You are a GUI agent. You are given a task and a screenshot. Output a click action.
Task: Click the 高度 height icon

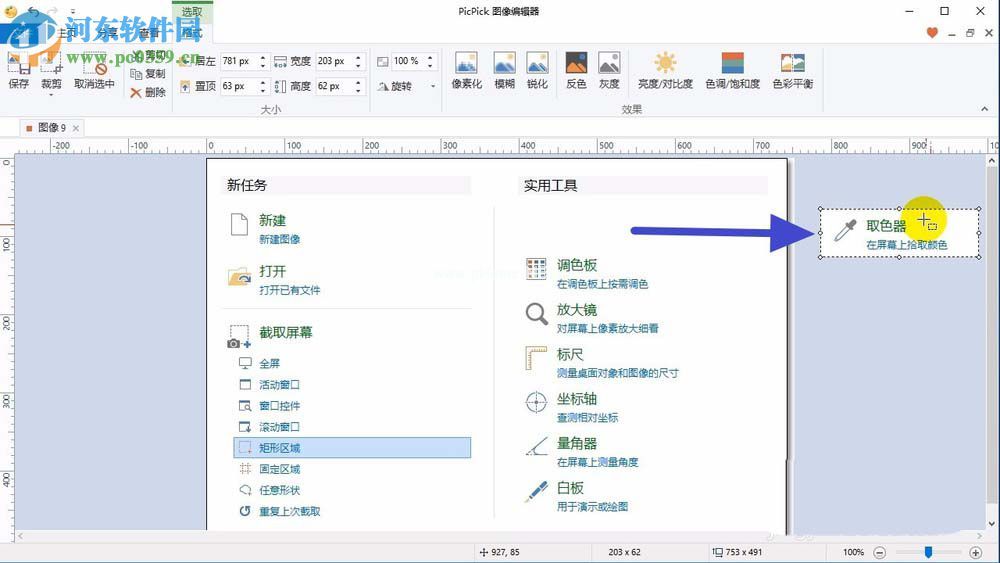pos(280,86)
